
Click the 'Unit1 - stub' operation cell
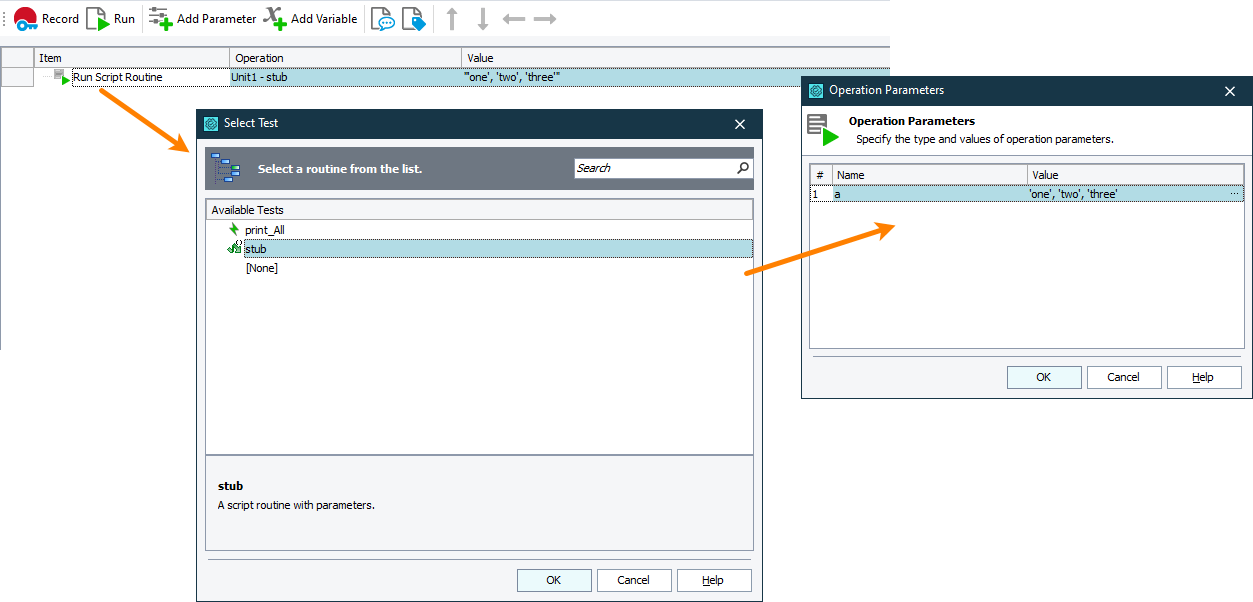pyautogui.click(x=346, y=77)
